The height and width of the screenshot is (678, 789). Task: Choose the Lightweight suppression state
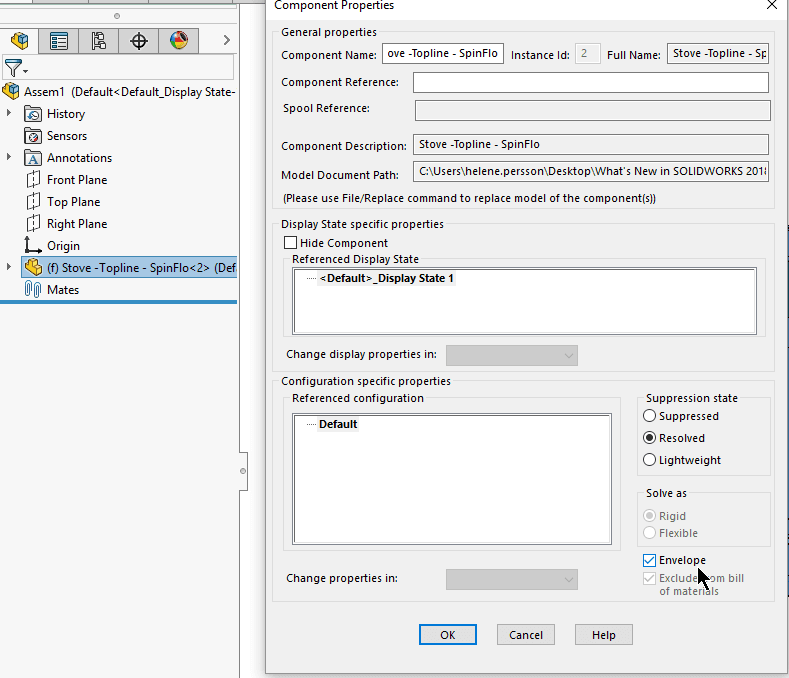point(650,460)
